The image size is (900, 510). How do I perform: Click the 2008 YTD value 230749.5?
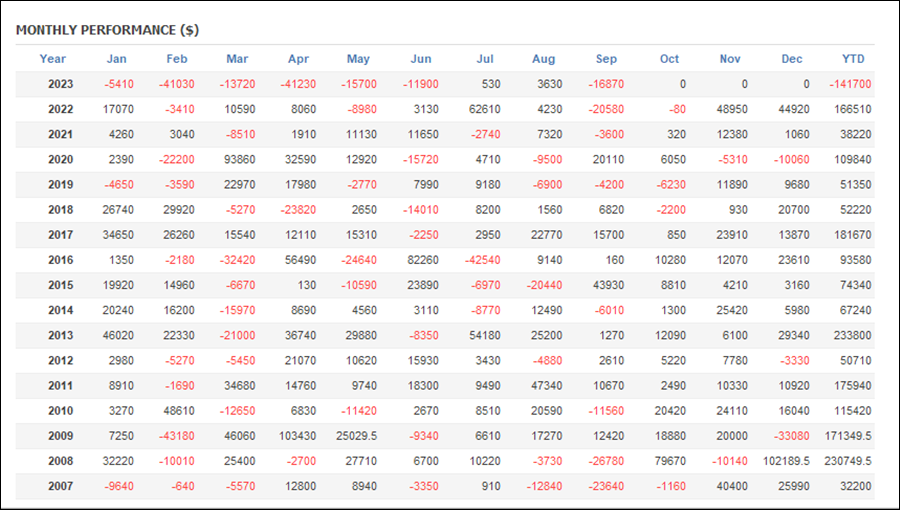click(x=848, y=461)
